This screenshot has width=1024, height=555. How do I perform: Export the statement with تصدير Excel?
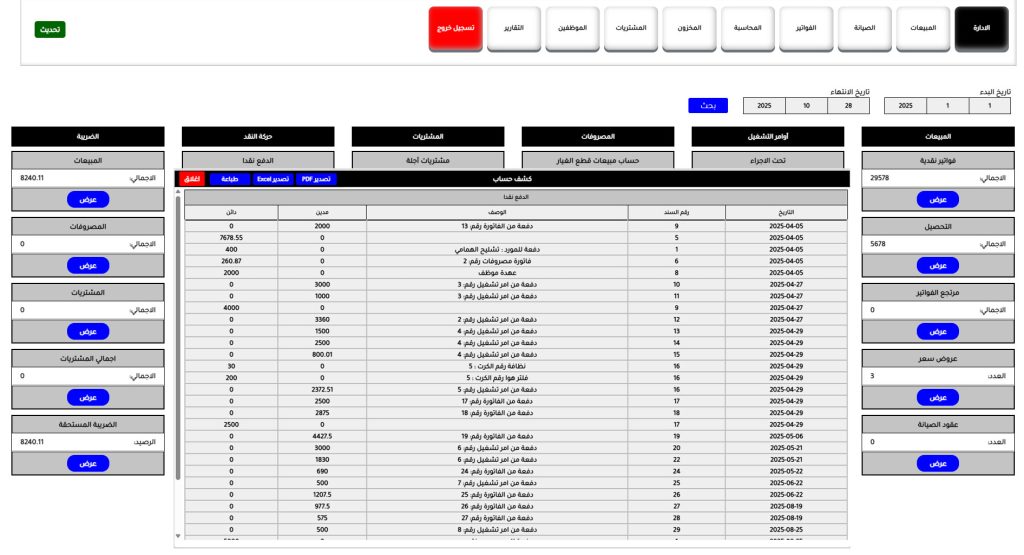coord(272,179)
